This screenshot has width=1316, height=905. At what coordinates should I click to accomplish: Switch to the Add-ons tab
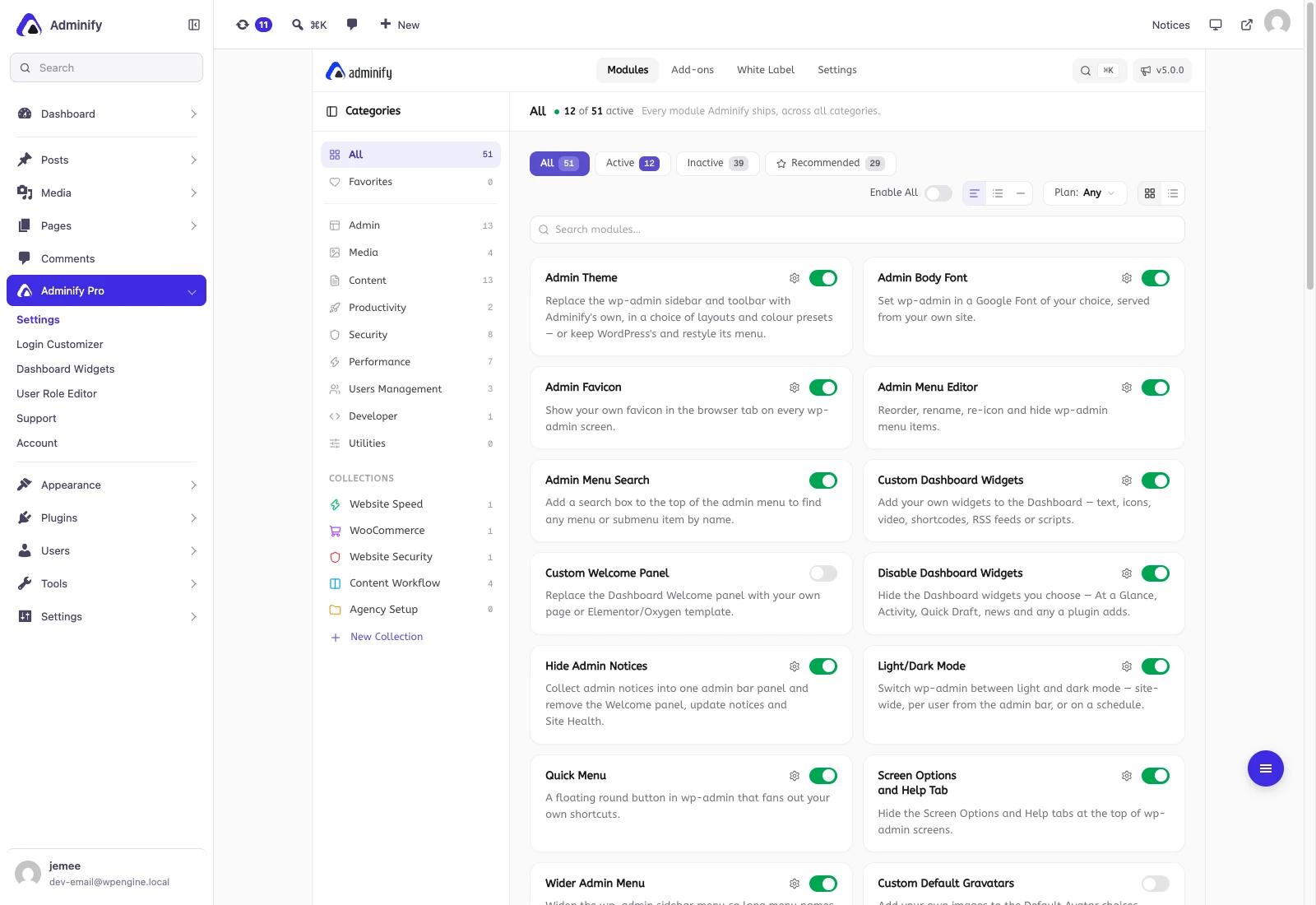coord(693,70)
